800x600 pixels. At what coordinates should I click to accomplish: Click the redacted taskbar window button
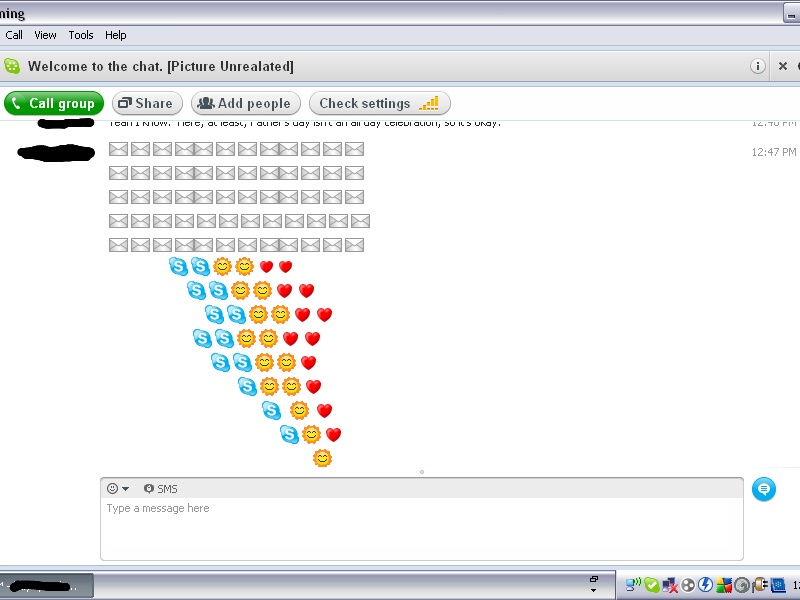[x=46, y=586]
